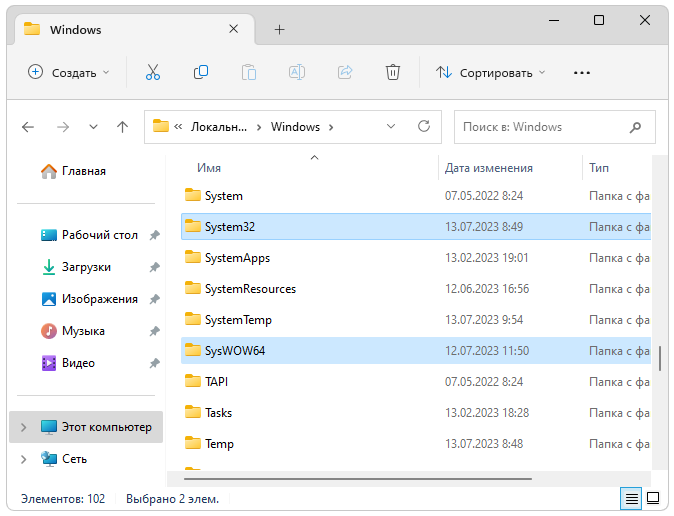Click Windows in the address path
674x516 pixels.
pos(295,127)
